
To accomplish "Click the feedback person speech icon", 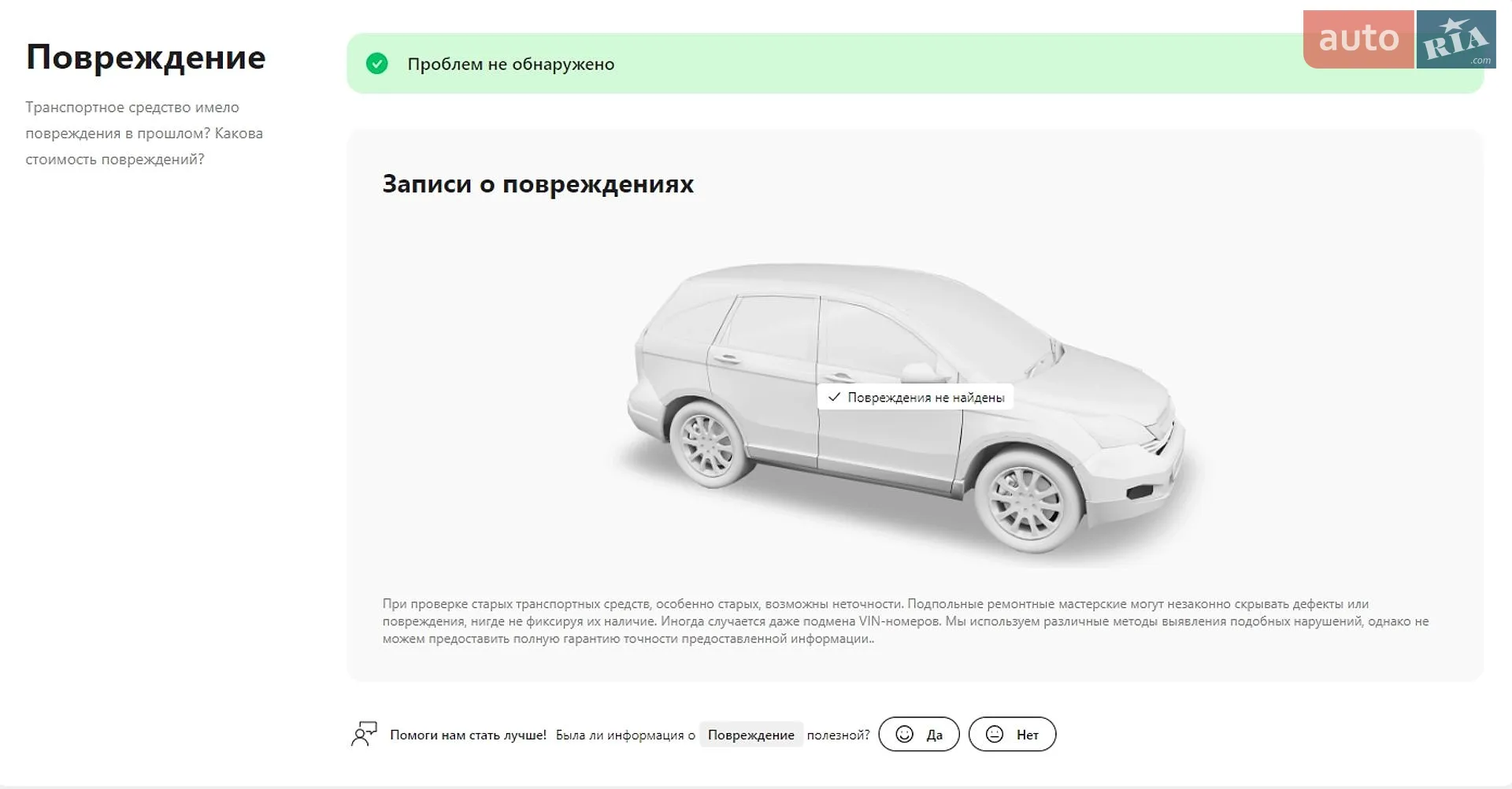I will 364,734.
